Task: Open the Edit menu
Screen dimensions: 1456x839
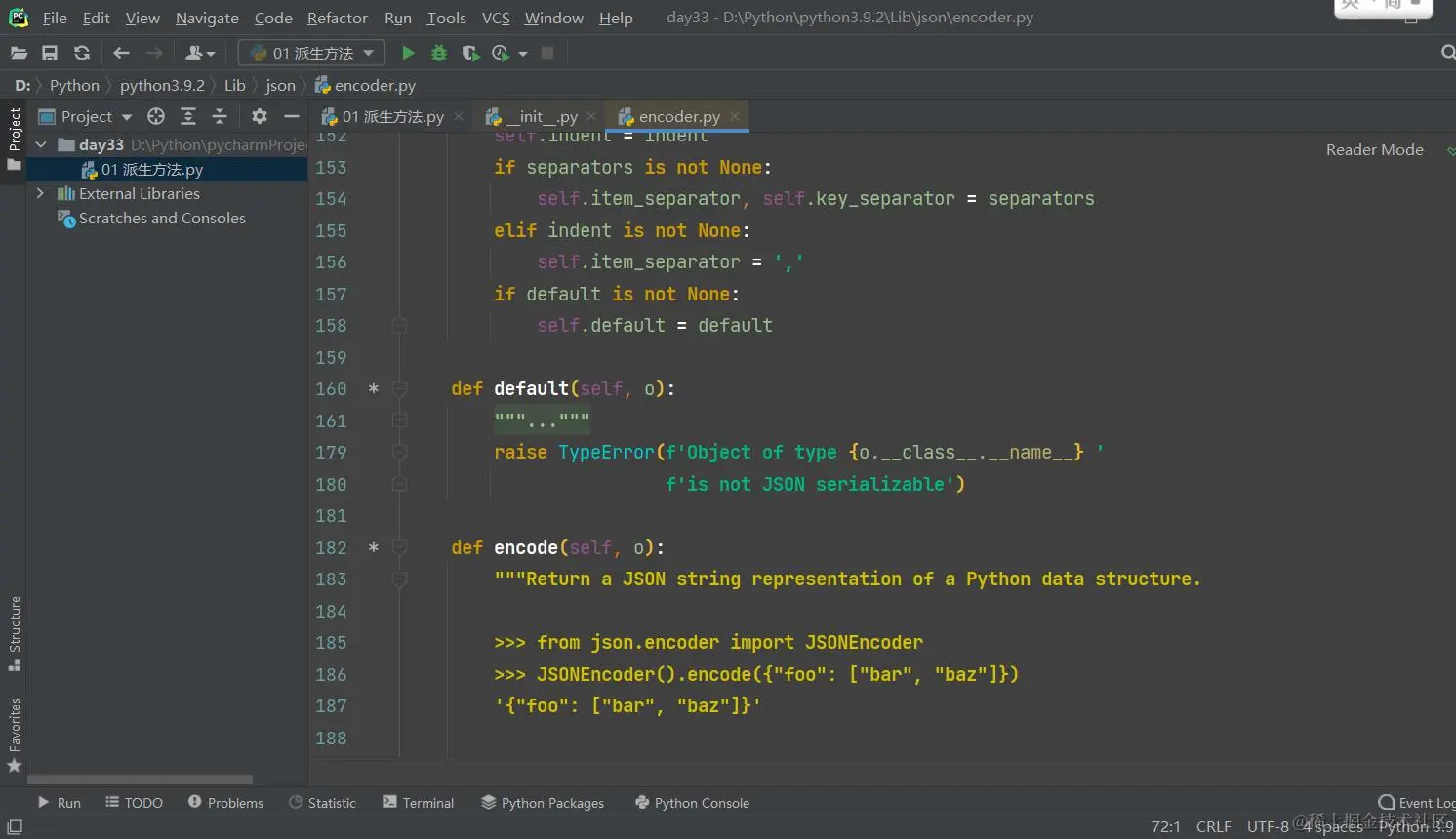Action: coord(96,18)
